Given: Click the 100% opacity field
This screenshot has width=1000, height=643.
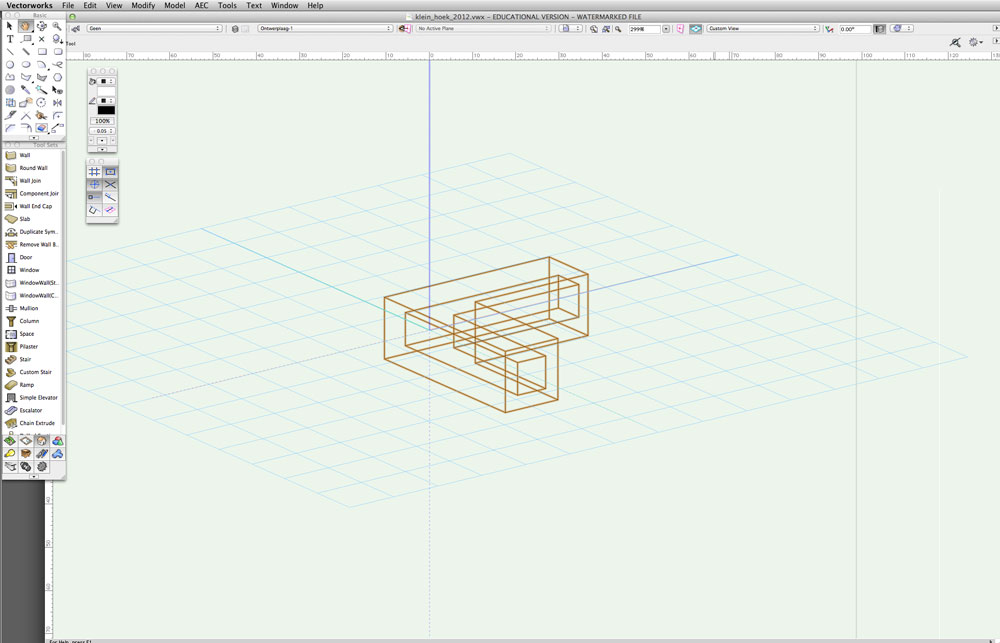Looking at the screenshot, I should point(102,121).
